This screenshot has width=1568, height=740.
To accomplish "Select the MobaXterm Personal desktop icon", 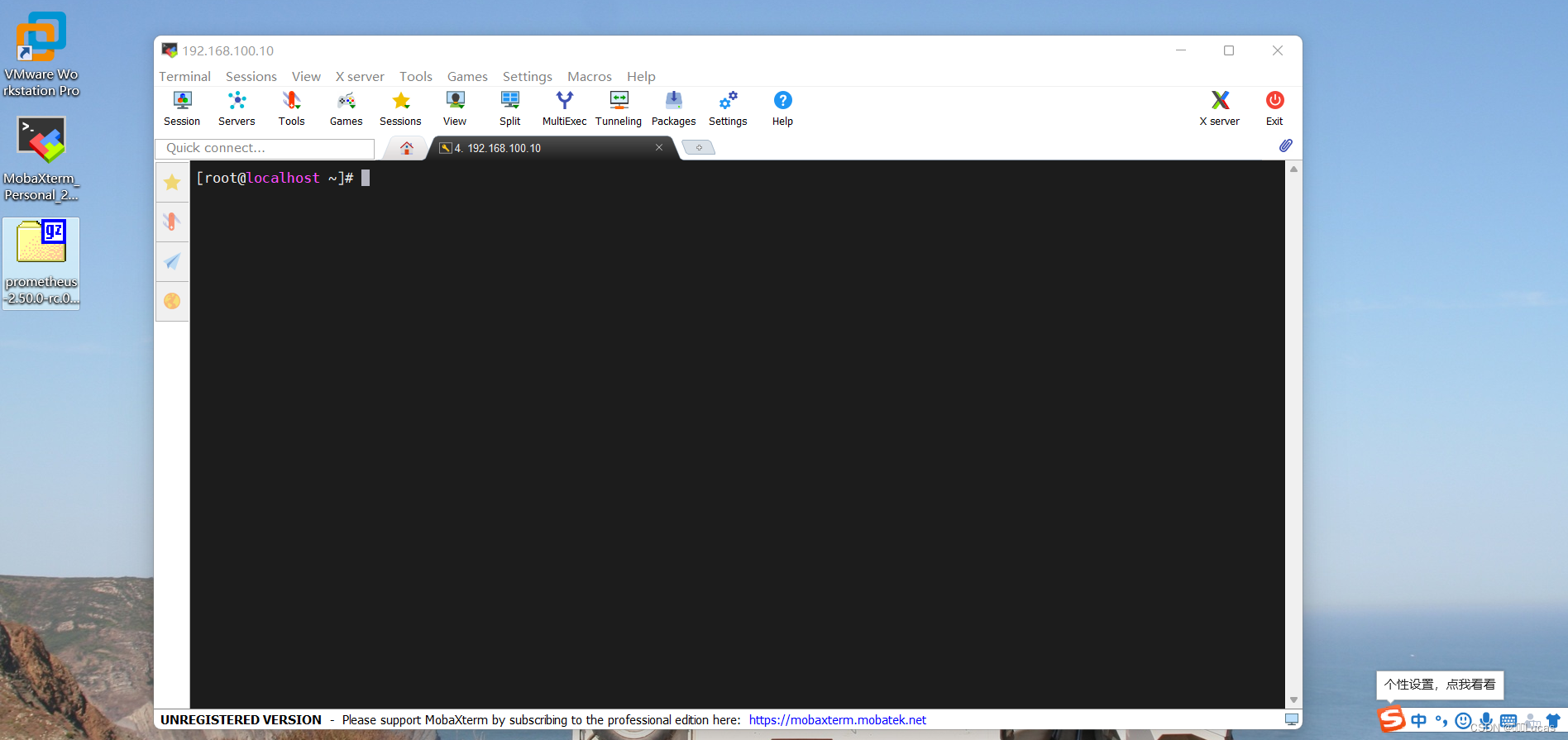I will 41,159.
